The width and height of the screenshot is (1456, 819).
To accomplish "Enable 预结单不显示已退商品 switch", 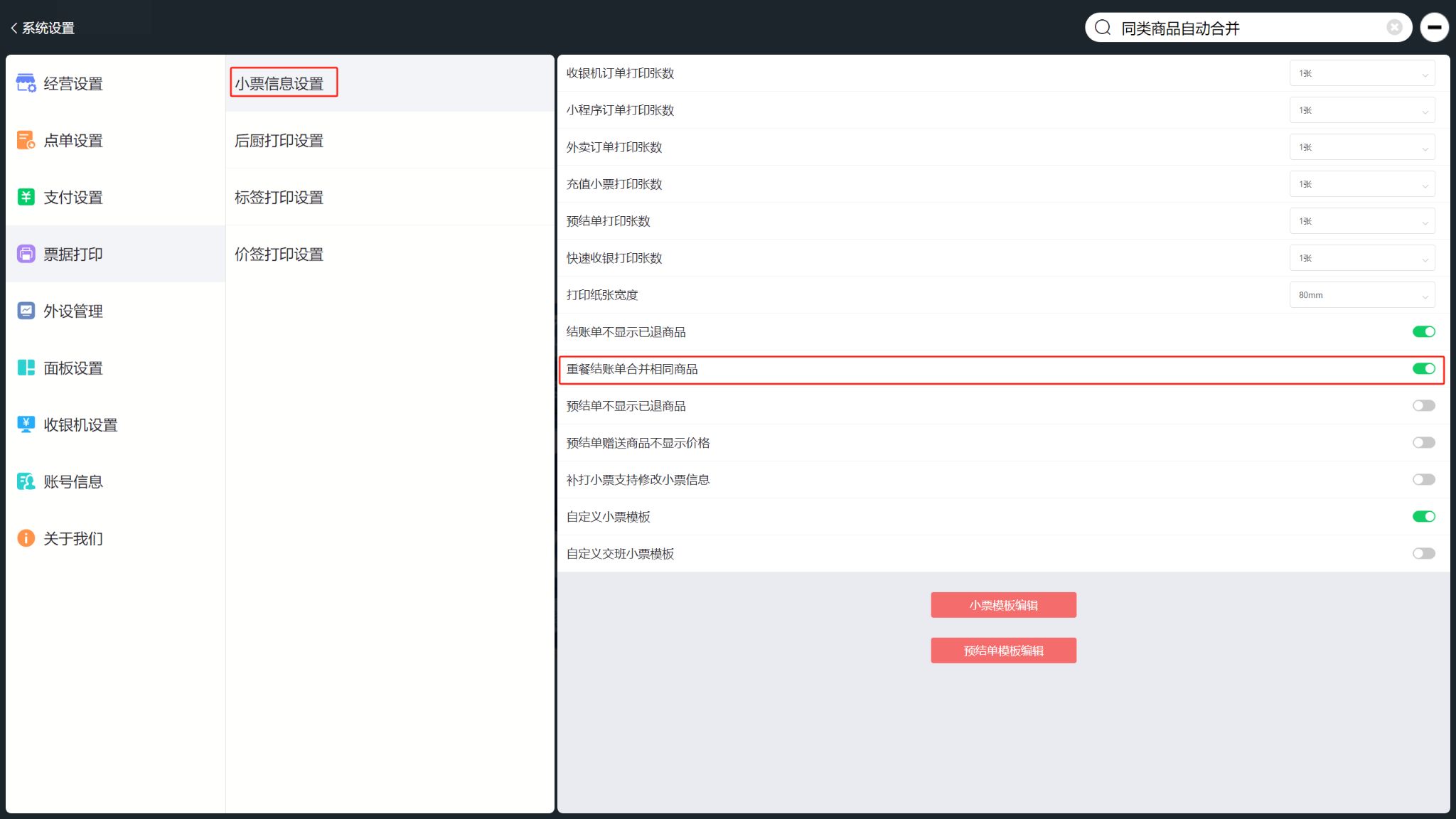I will pos(1424,405).
